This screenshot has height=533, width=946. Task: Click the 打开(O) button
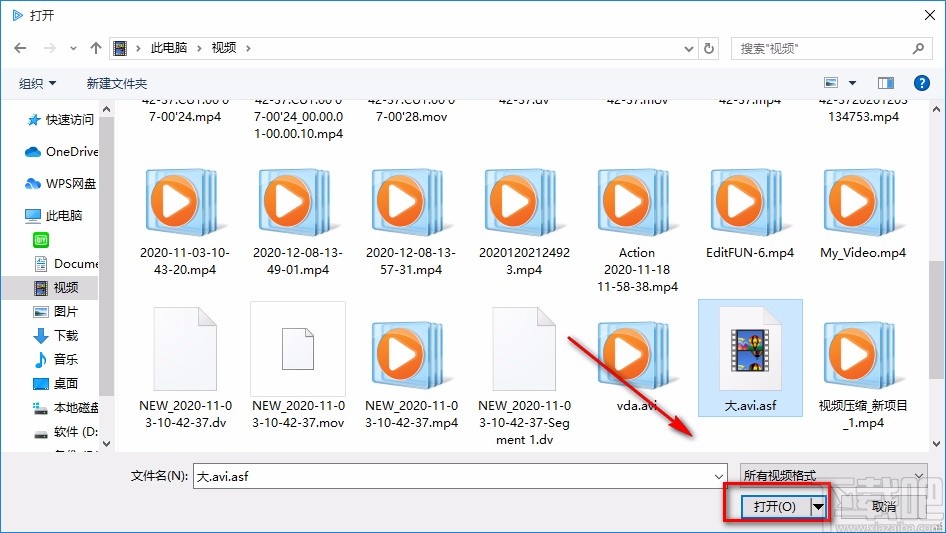775,506
